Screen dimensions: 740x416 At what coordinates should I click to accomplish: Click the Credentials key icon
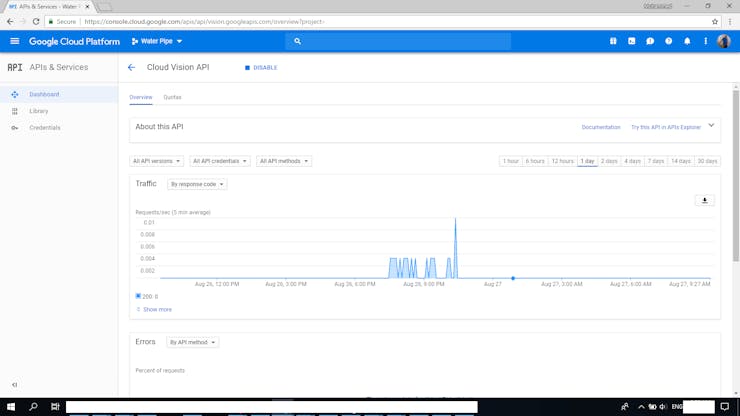click(15, 127)
